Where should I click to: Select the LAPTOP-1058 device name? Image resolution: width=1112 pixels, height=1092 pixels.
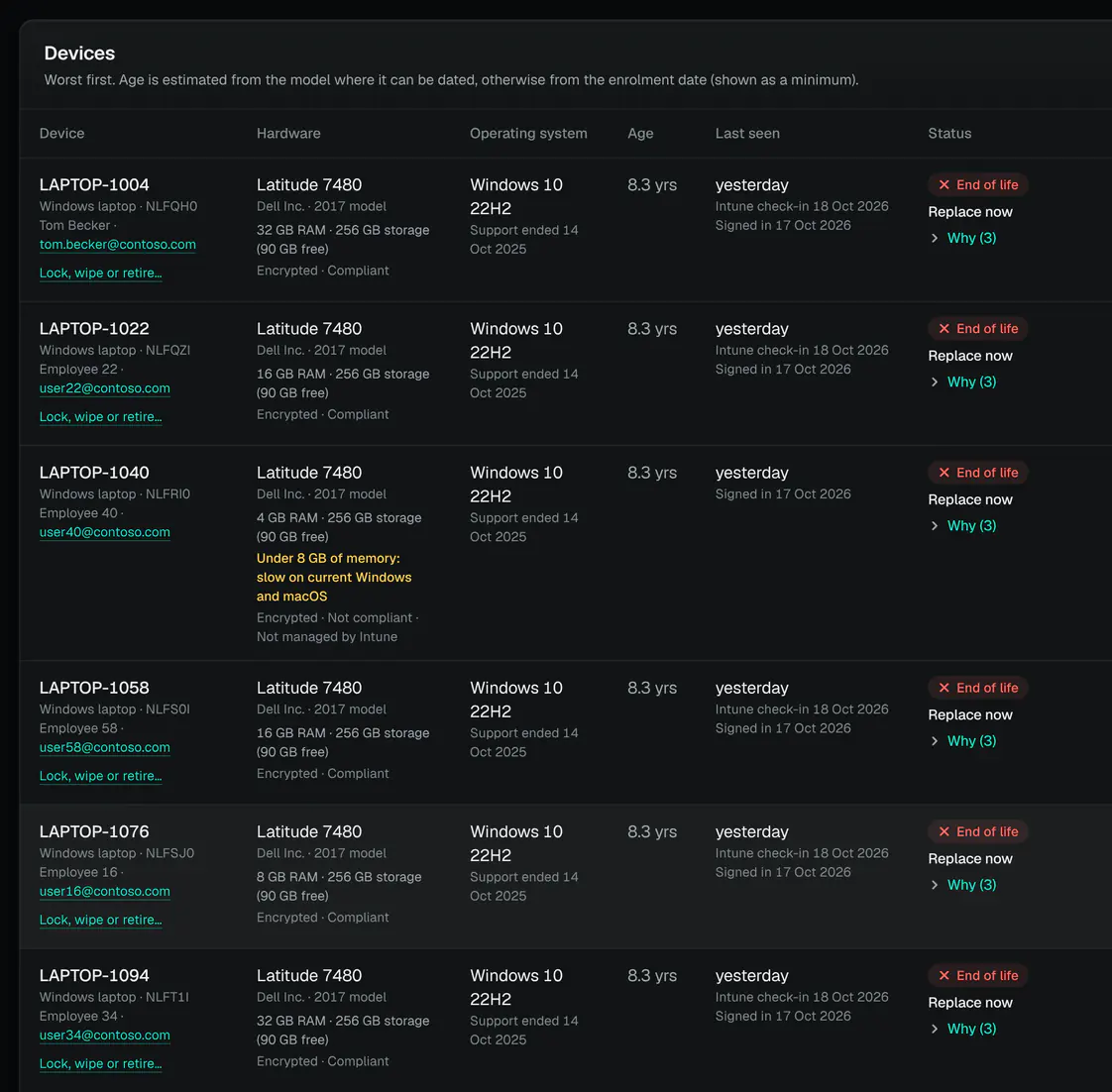coord(94,688)
